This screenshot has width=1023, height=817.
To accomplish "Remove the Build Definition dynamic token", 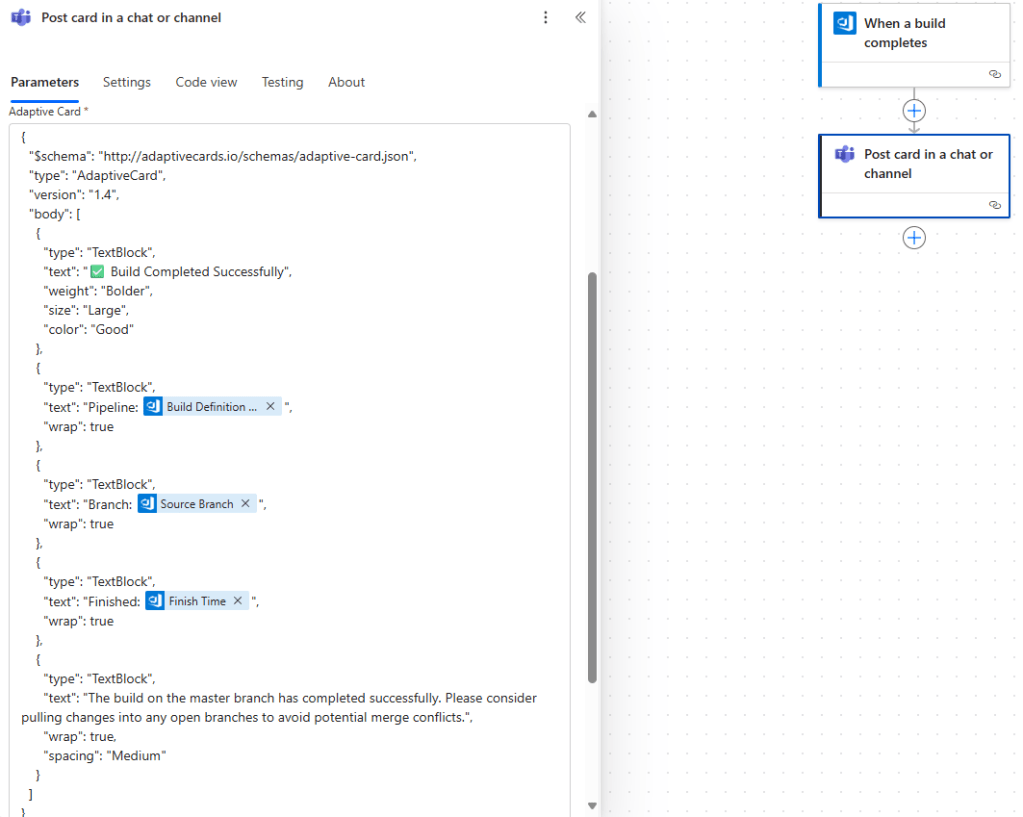I will (271, 407).
